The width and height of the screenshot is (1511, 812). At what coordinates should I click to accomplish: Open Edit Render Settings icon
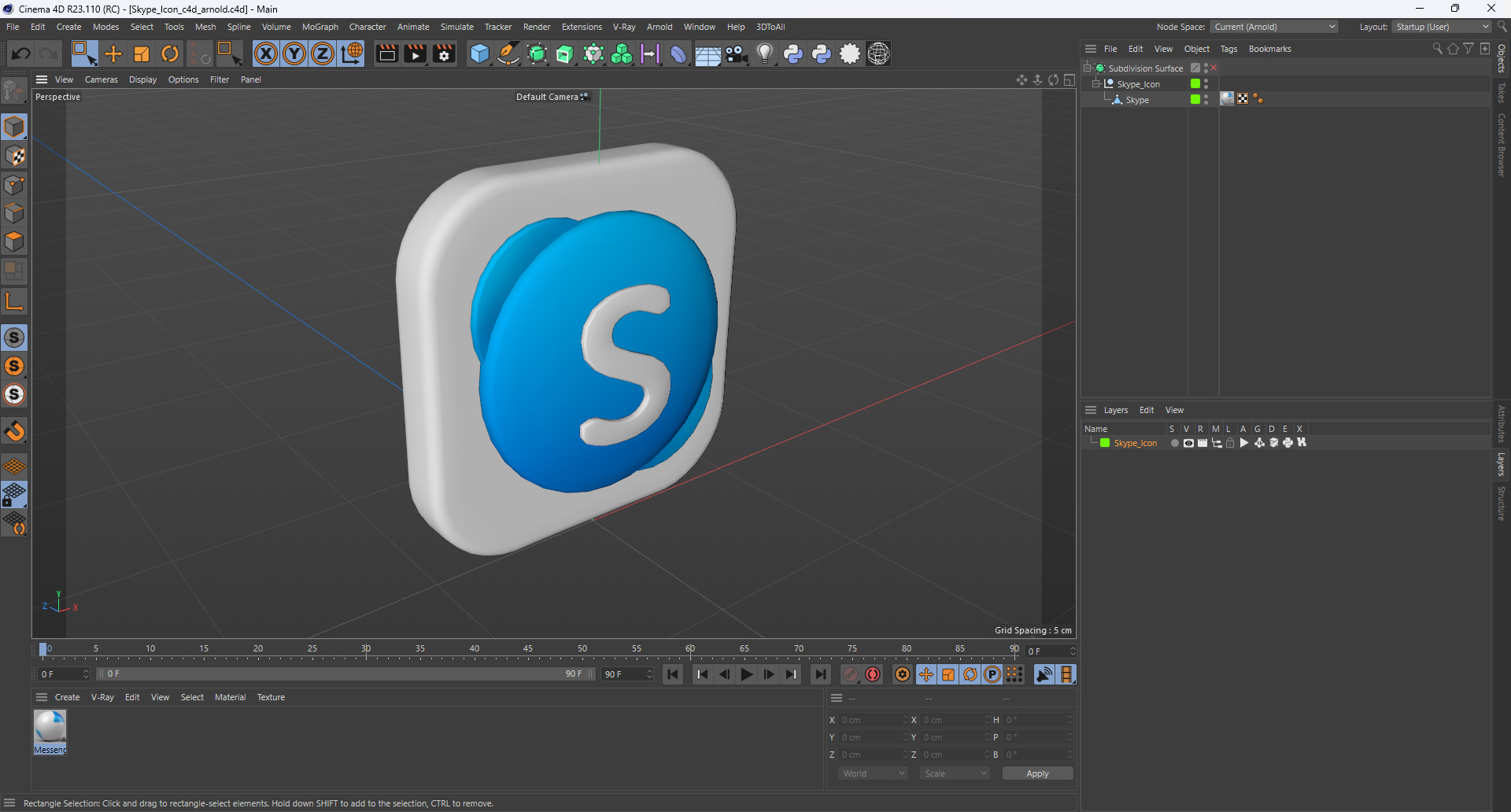[x=445, y=54]
